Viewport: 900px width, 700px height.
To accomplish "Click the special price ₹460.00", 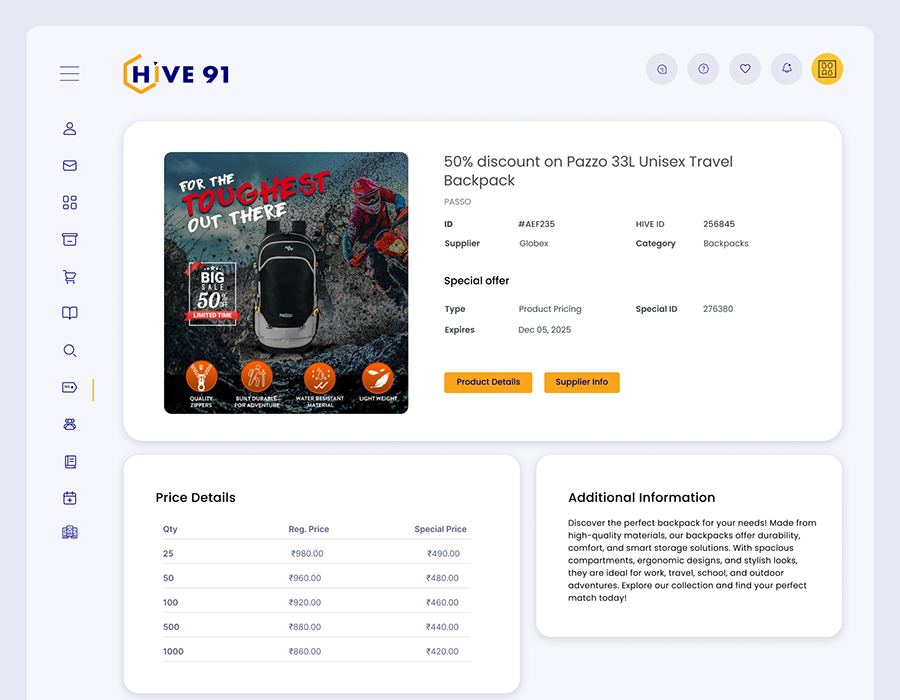I will point(442,602).
